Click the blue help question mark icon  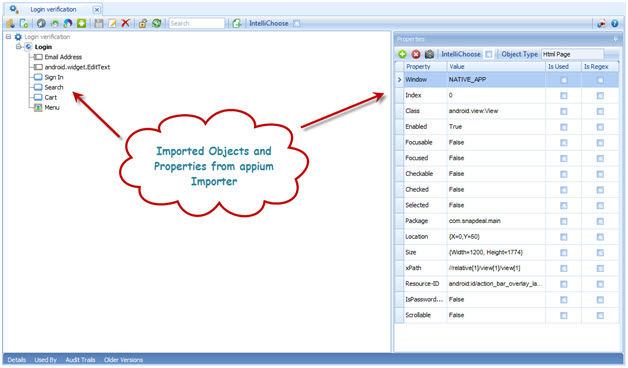(614, 24)
